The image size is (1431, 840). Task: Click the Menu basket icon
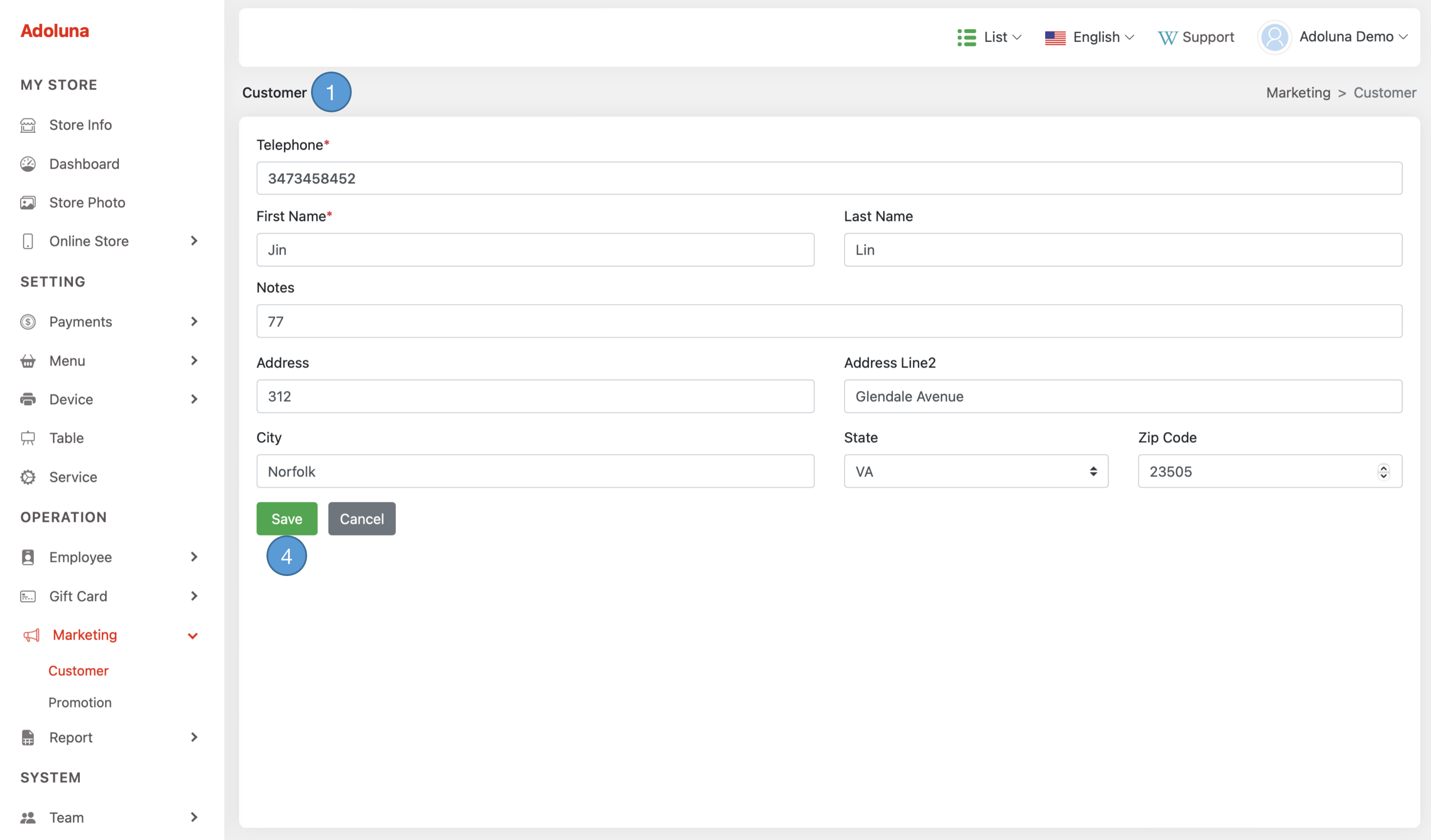point(28,361)
